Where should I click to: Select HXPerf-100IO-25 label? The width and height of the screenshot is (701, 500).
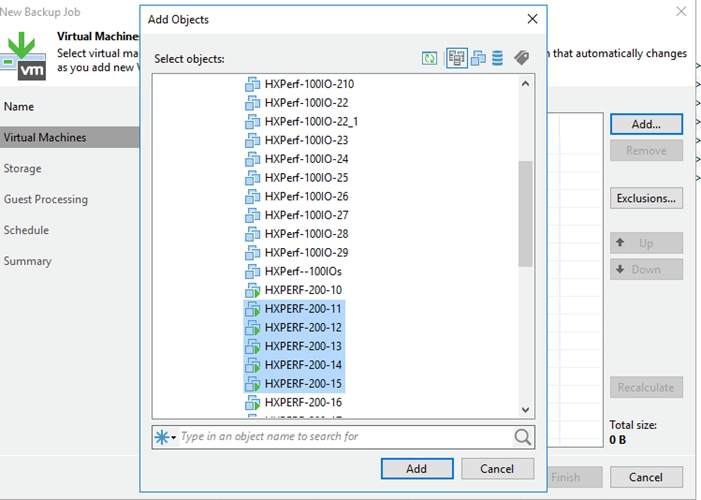tap(306, 178)
